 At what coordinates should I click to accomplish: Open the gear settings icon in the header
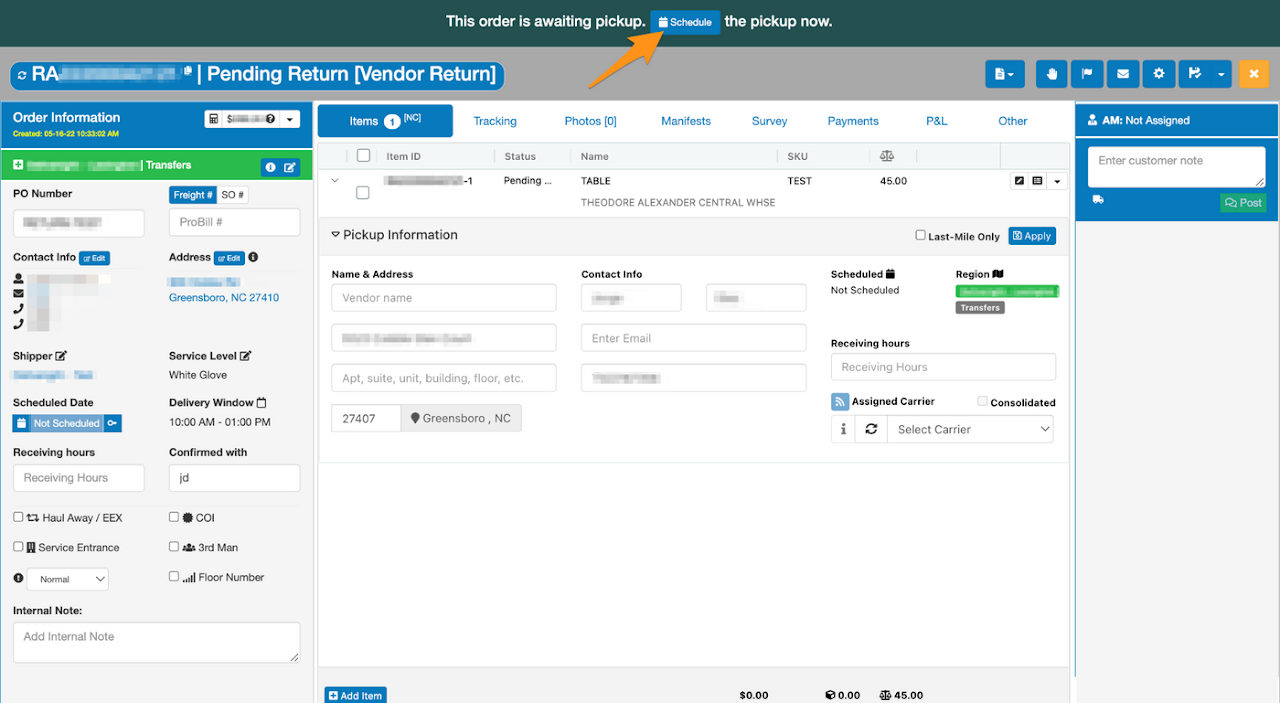pos(1159,74)
